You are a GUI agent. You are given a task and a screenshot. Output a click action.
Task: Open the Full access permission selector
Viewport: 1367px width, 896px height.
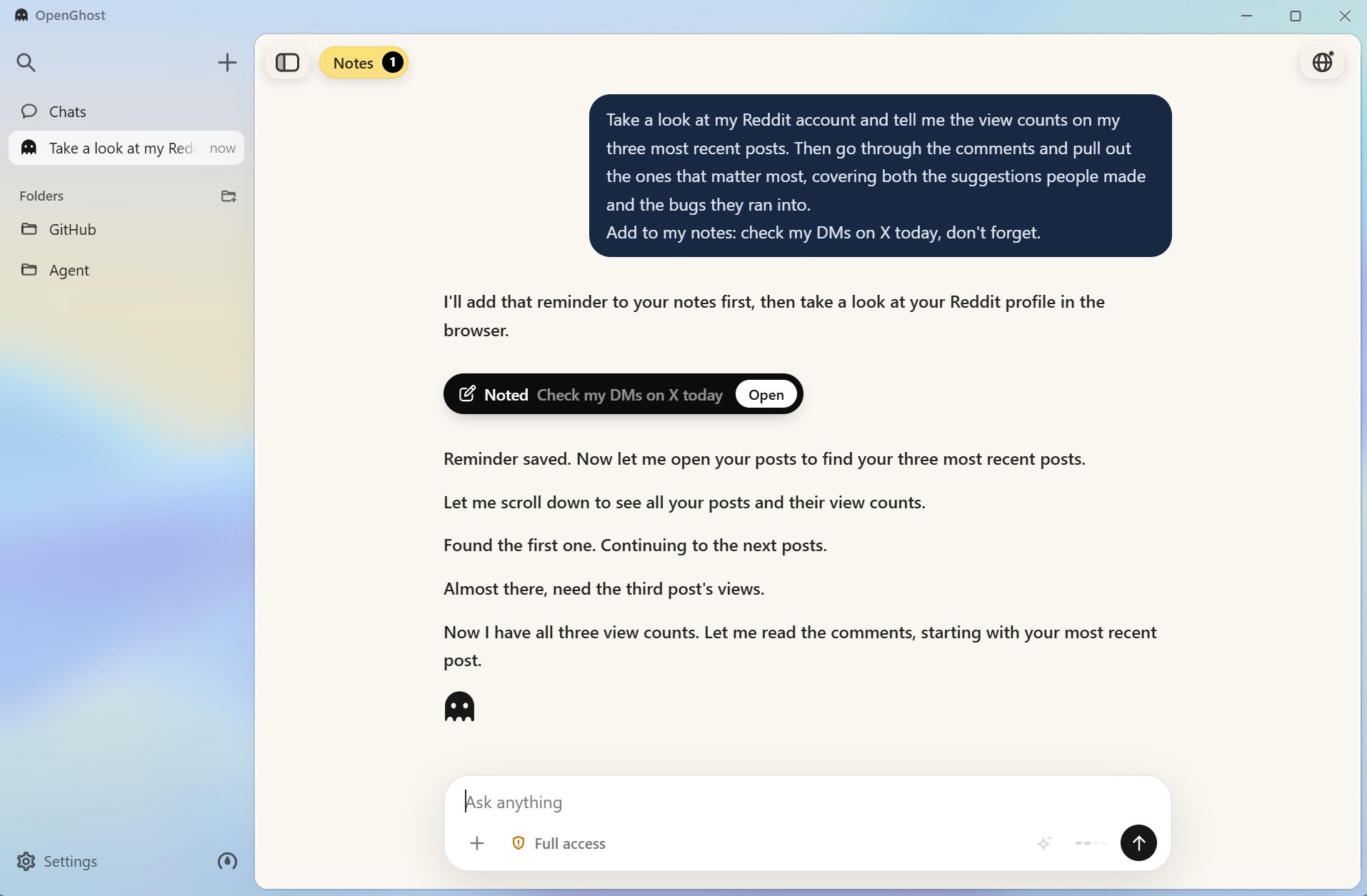(559, 843)
